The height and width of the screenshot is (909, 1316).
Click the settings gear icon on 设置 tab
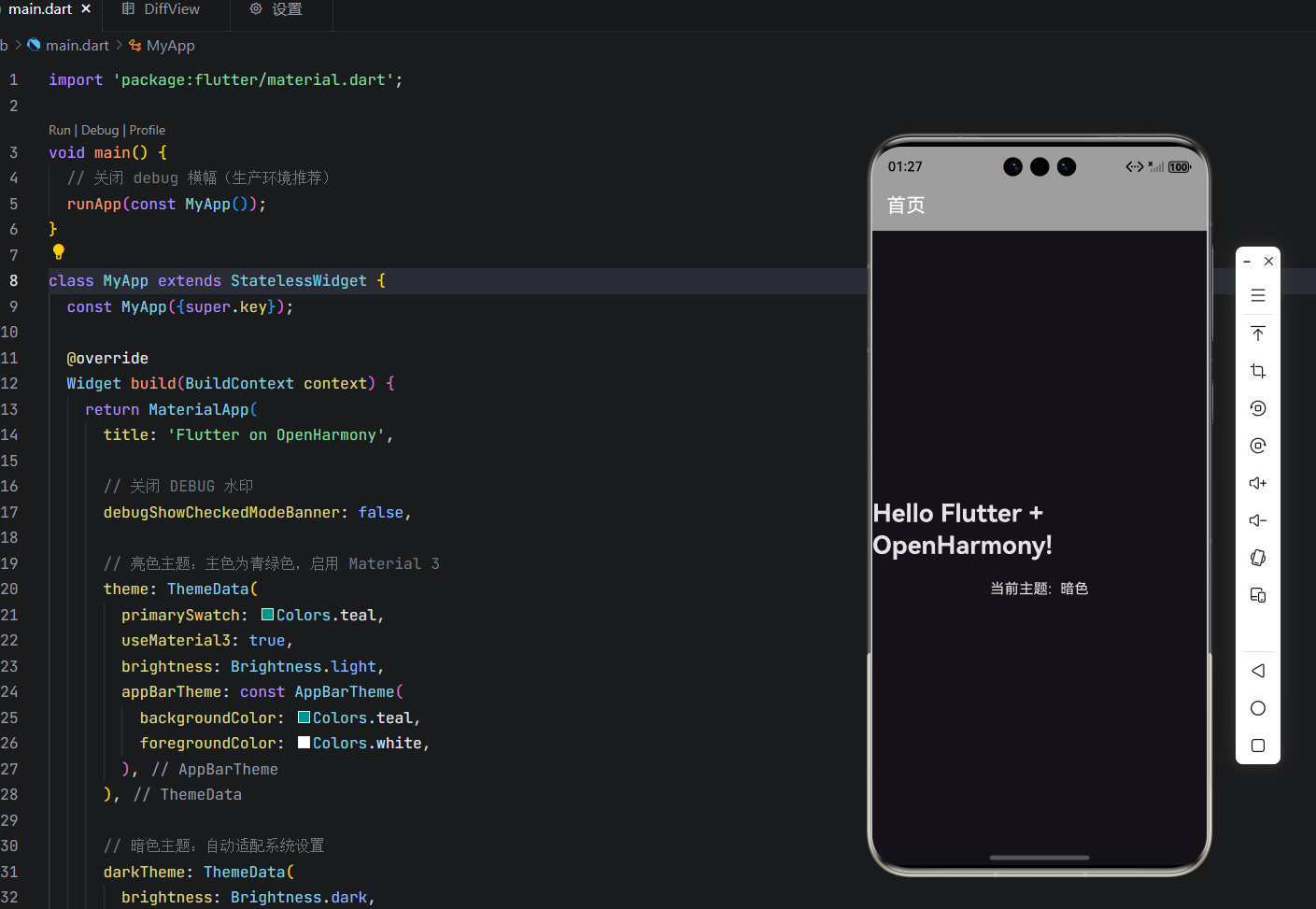(x=256, y=8)
